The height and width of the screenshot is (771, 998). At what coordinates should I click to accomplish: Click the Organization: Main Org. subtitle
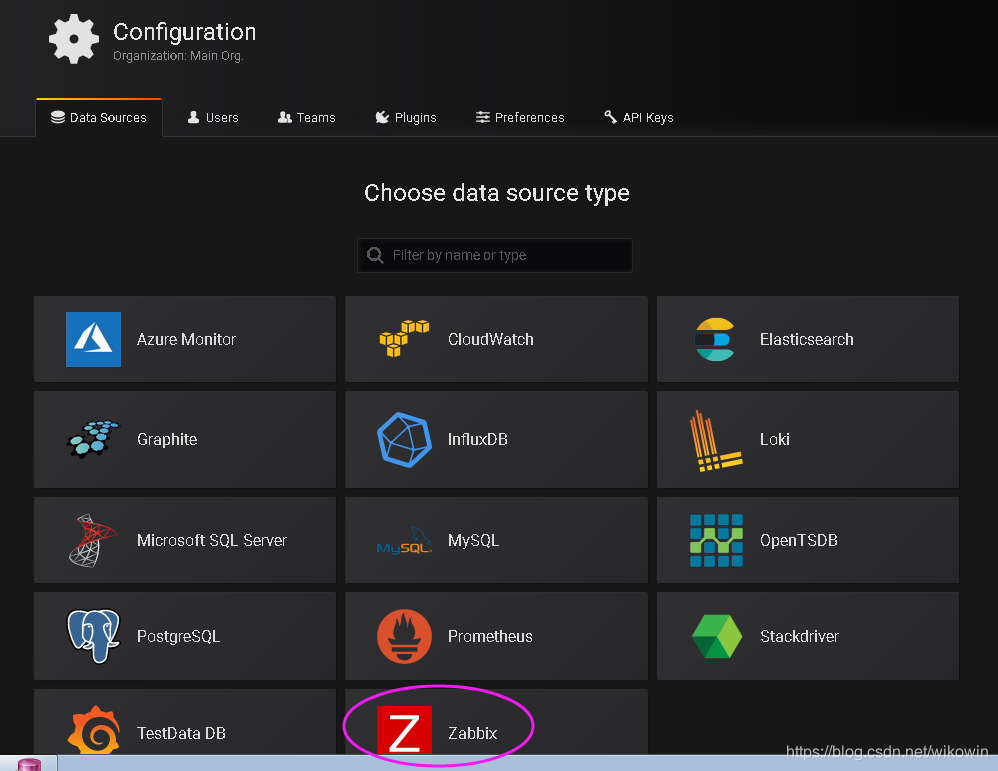(178, 56)
